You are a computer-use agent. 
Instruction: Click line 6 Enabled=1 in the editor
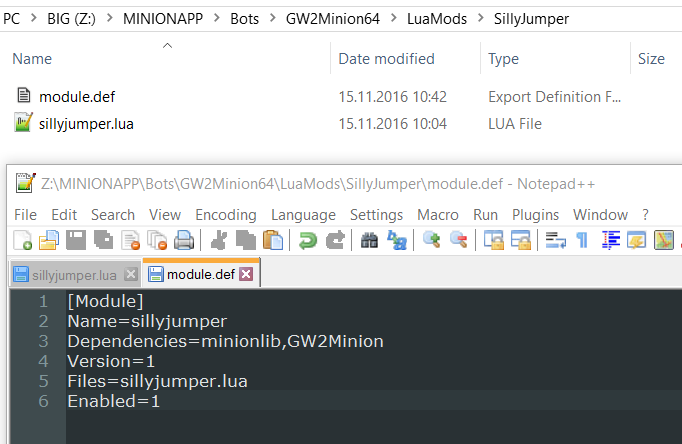point(113,401)
